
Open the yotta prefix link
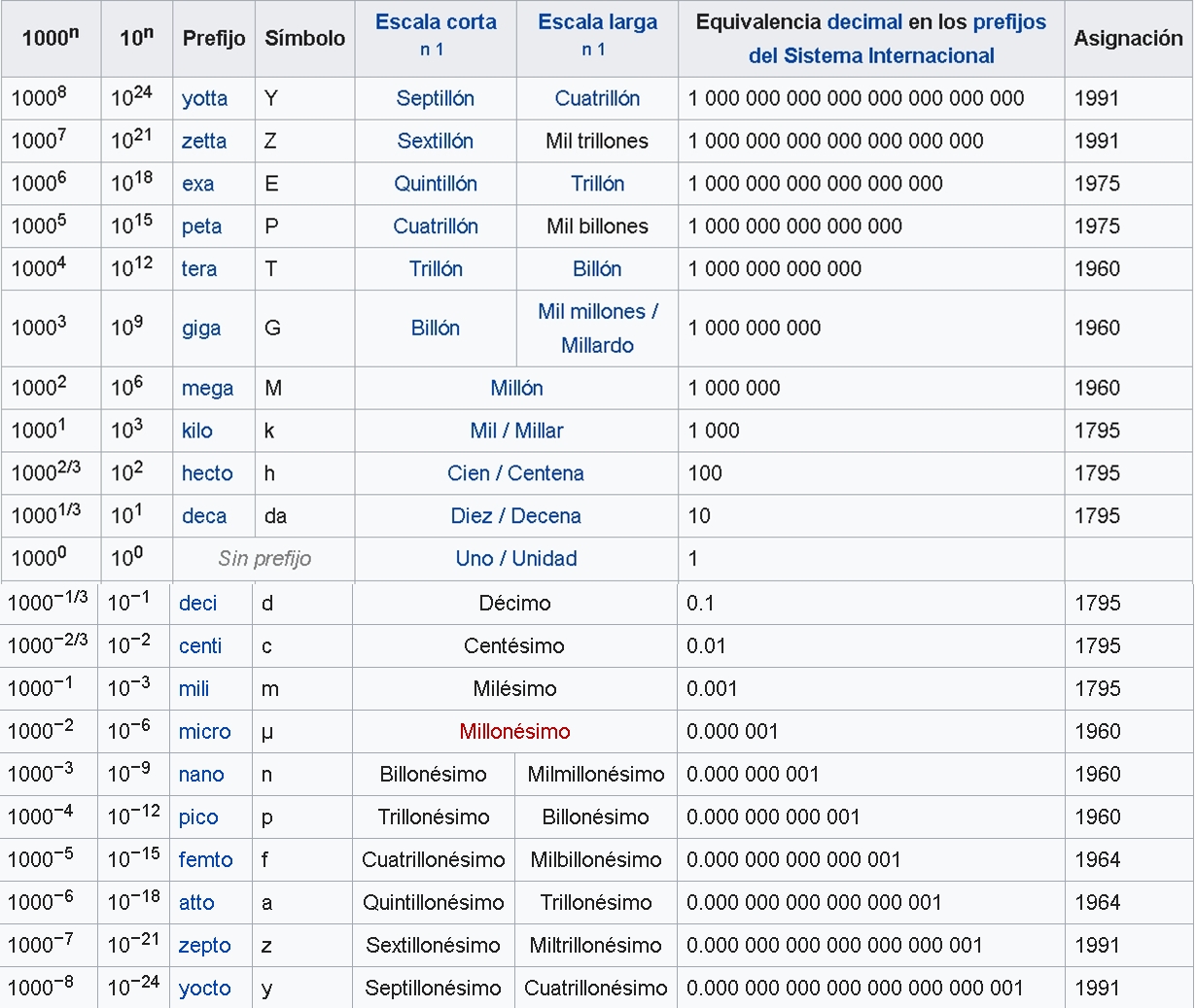click(204, 98)
